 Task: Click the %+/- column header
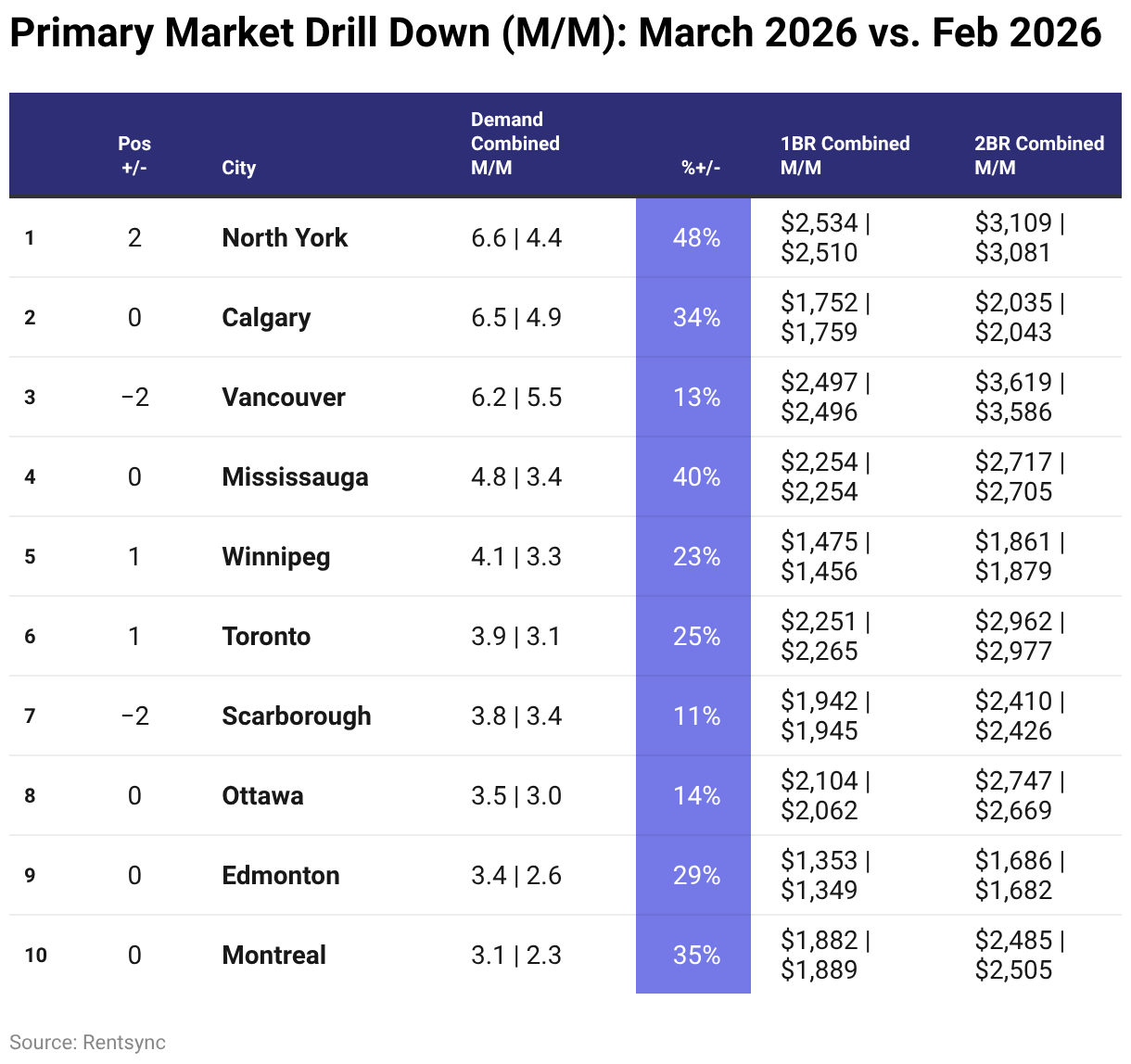coord(700,168)
